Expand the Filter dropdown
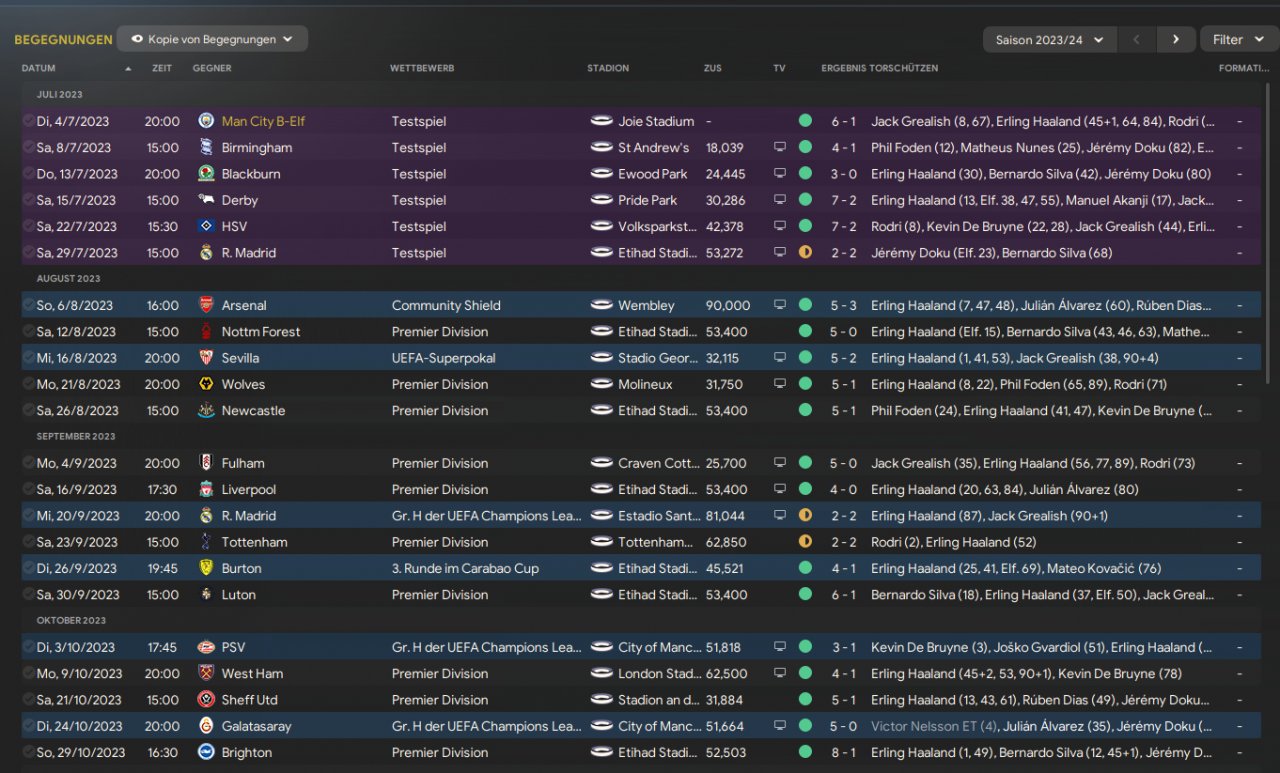The width and height of the screenshot is (1280, 773). click(x=1238, y=40)
